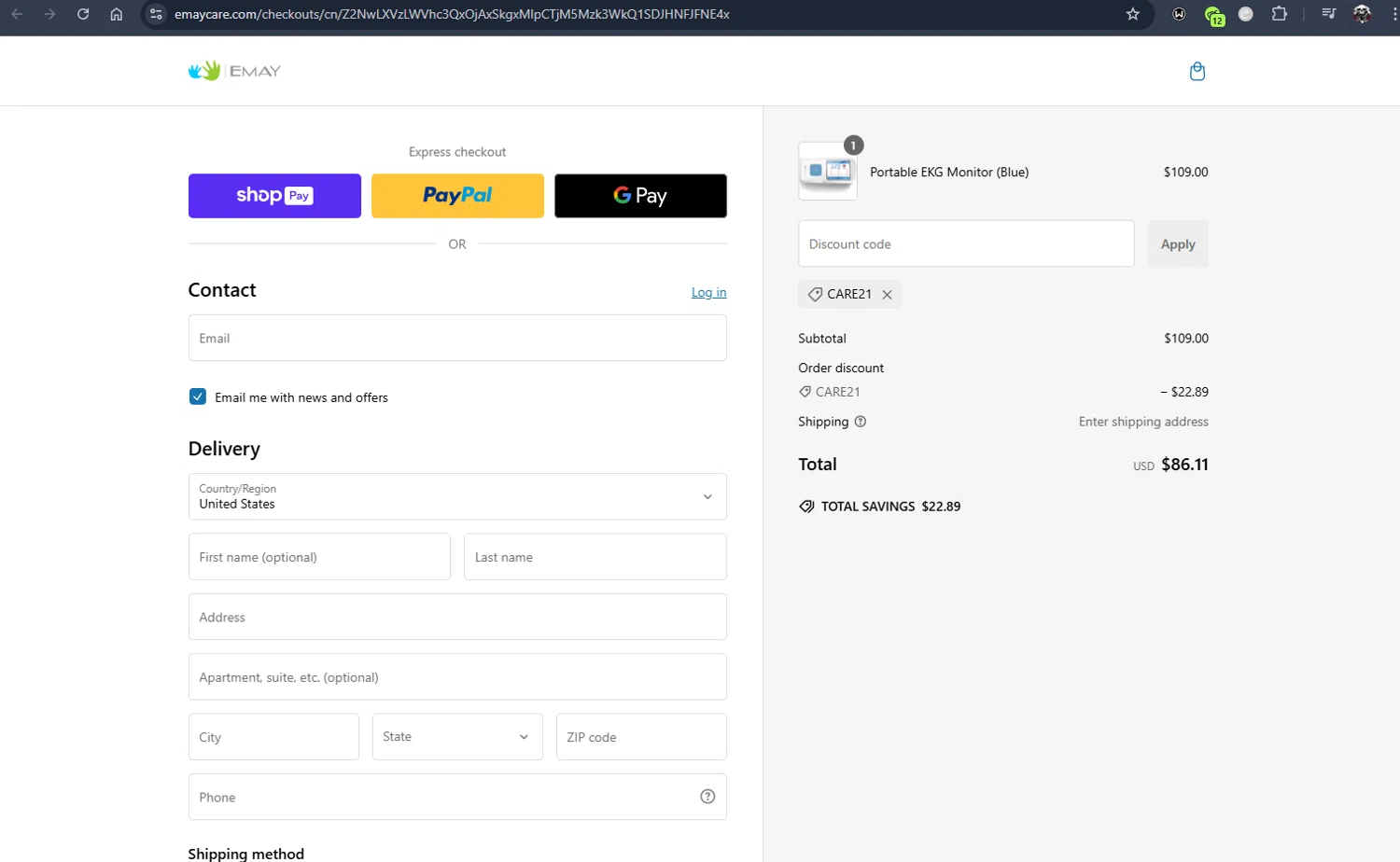This screenshot has width=1400, height=862.
Task: Apply the discount code
Action: 1178,244
